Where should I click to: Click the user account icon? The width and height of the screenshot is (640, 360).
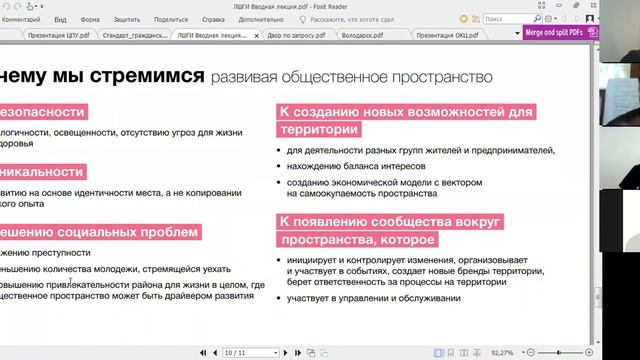tap(589, 19)
